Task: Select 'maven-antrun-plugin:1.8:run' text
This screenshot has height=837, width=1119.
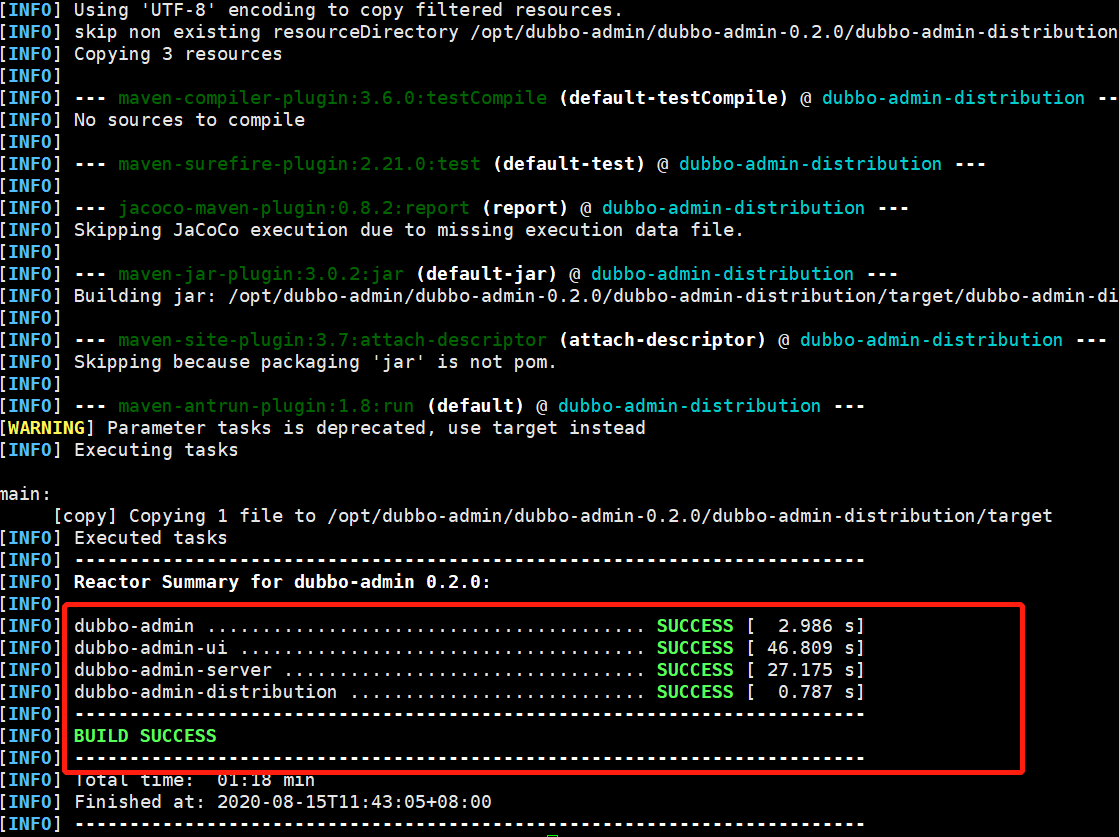Action: [x=265, y=406]
